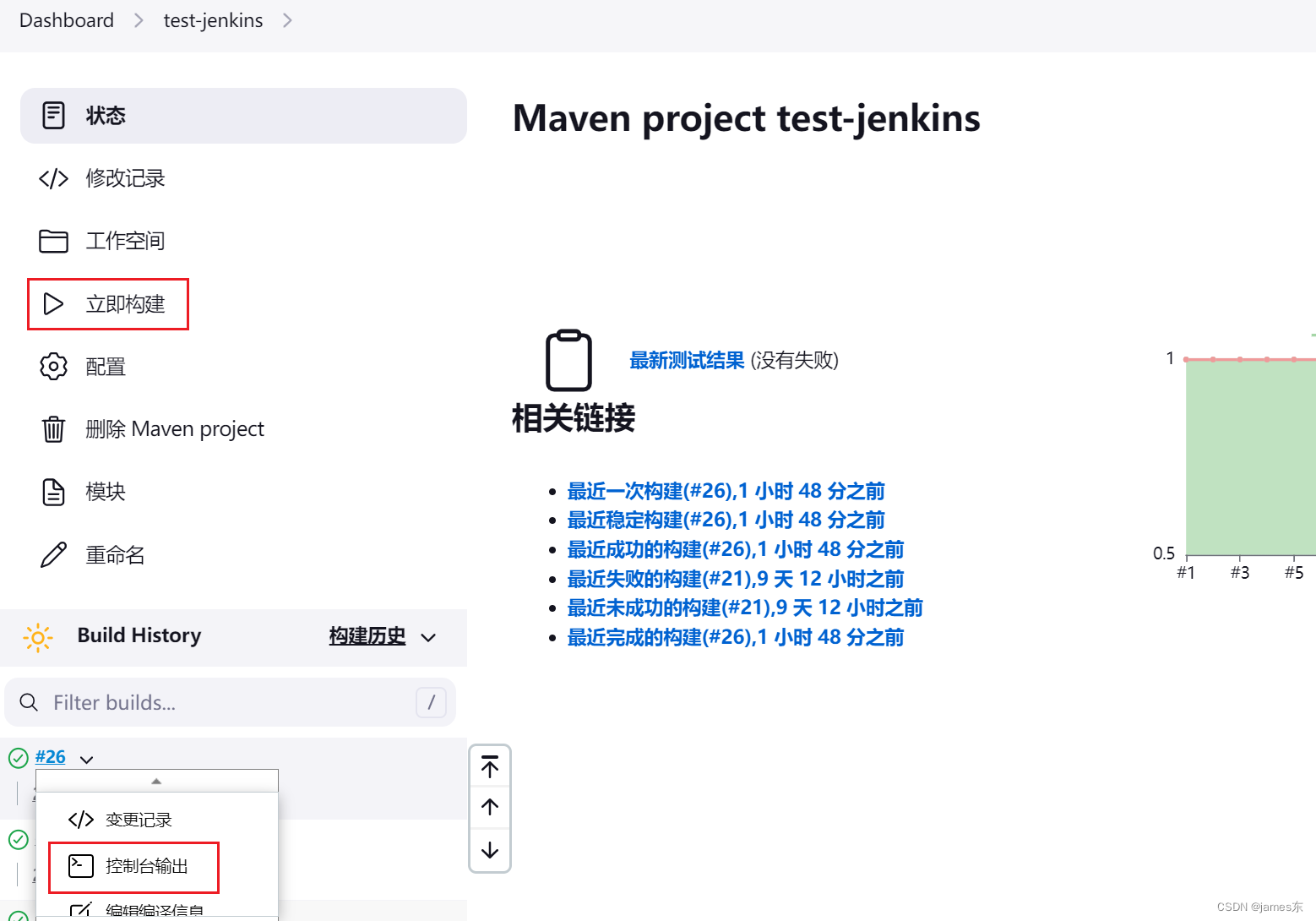1316x921 pixels.
Task: Expand the chevron after Dashboard breadcrumb
Action: coord(139,20)
